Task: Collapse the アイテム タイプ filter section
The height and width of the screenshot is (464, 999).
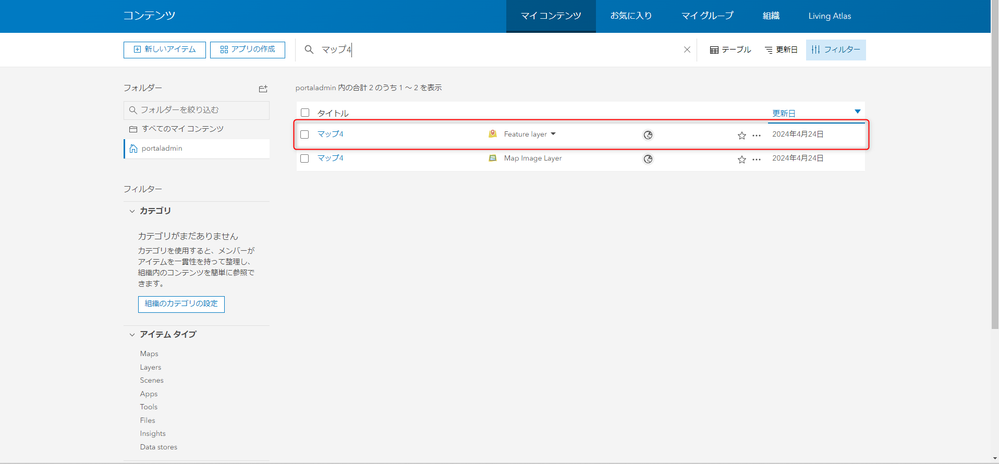Action: click(132, 335)
